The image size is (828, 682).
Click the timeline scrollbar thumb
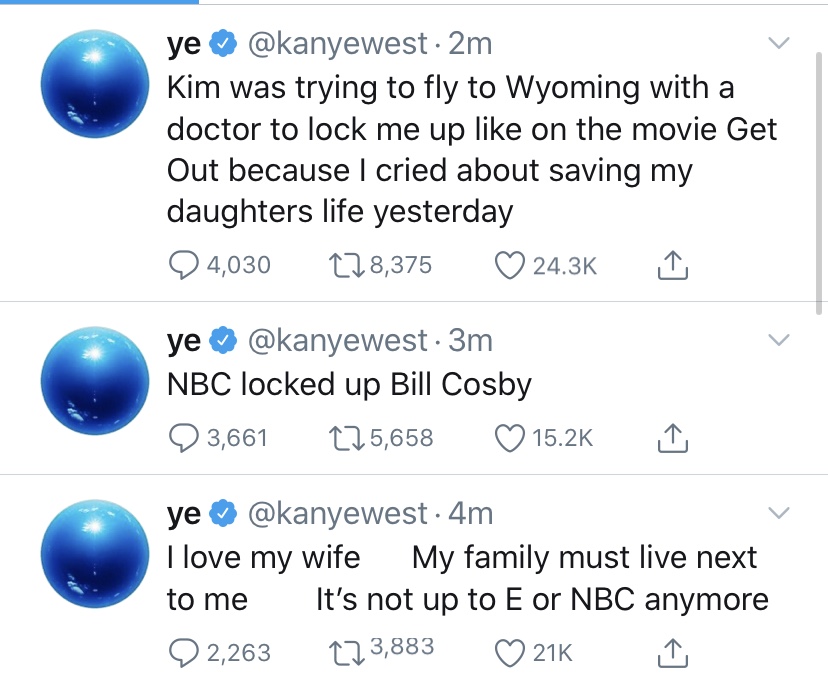pos(818,183)
